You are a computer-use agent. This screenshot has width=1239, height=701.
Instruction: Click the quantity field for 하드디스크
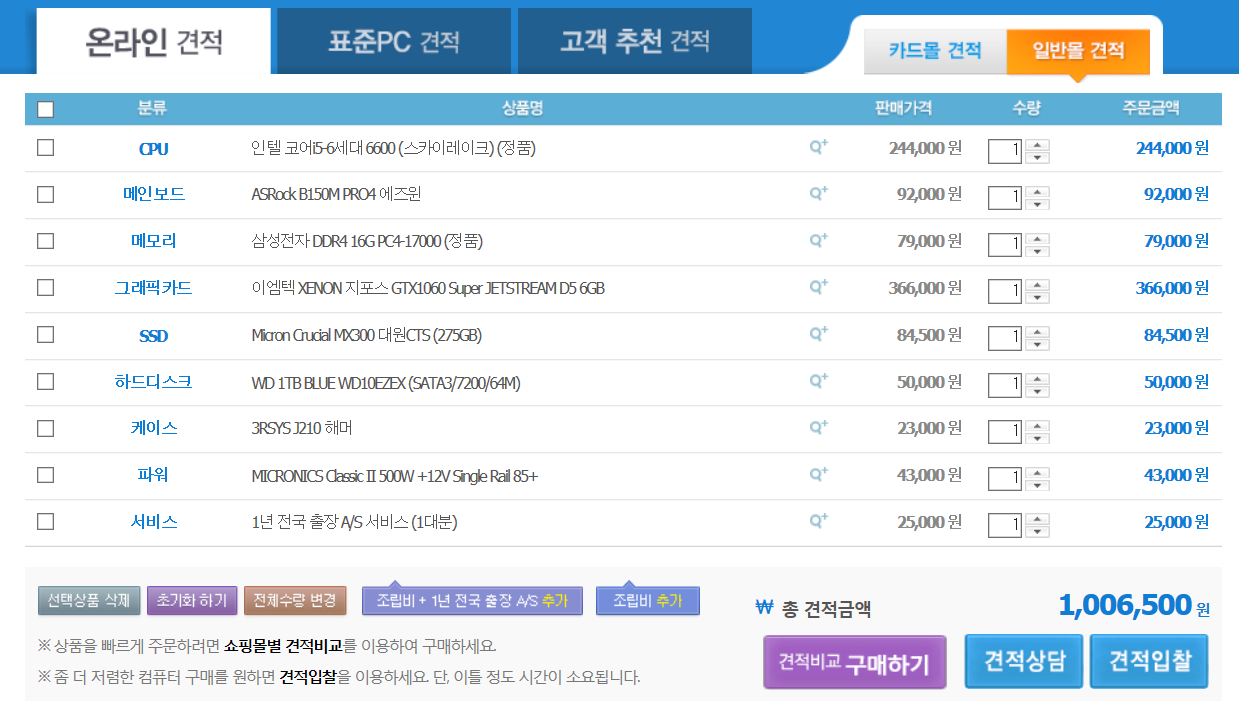coord(1004,385)
